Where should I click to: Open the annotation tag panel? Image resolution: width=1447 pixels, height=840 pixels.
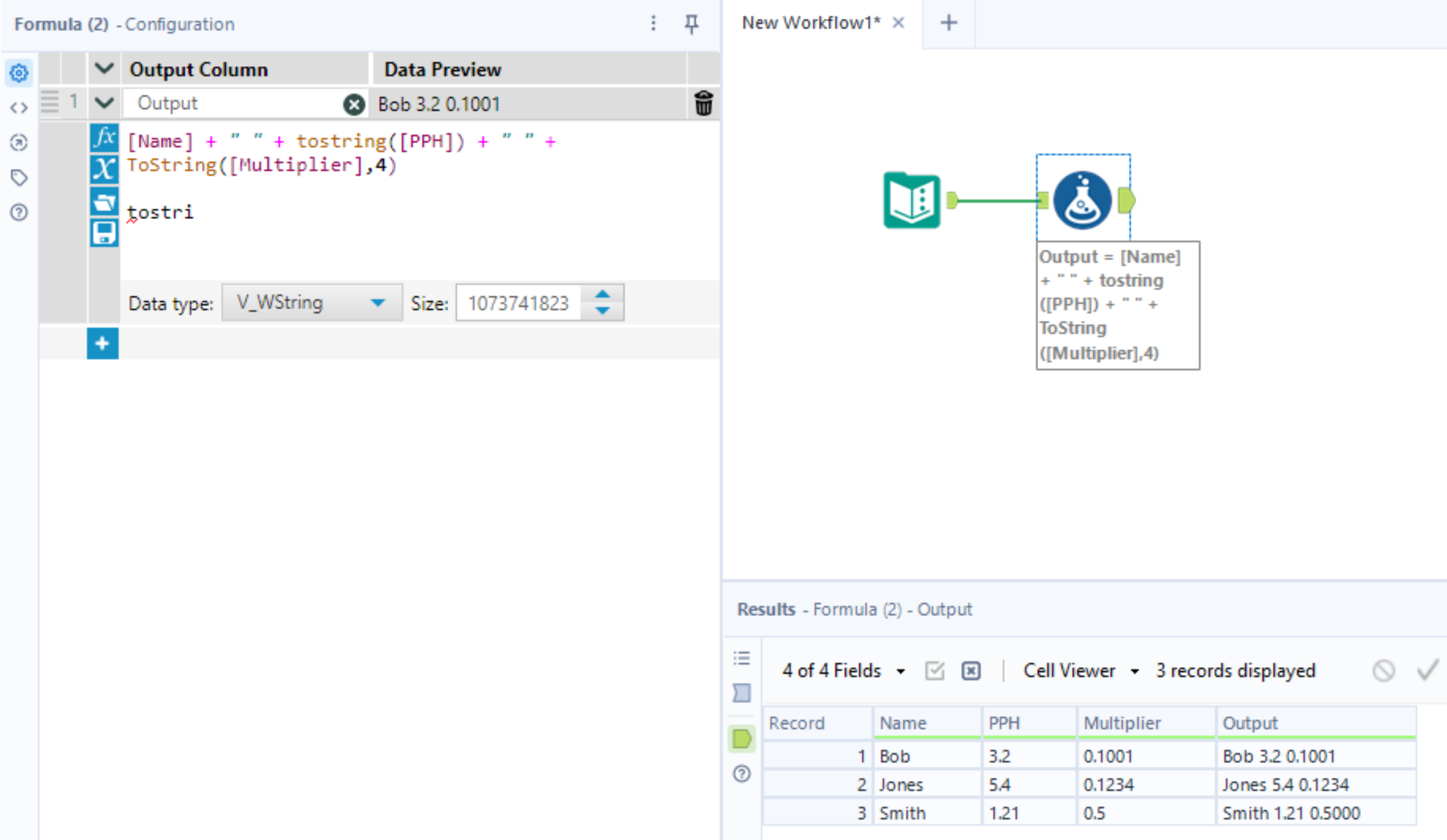(19, 178)
